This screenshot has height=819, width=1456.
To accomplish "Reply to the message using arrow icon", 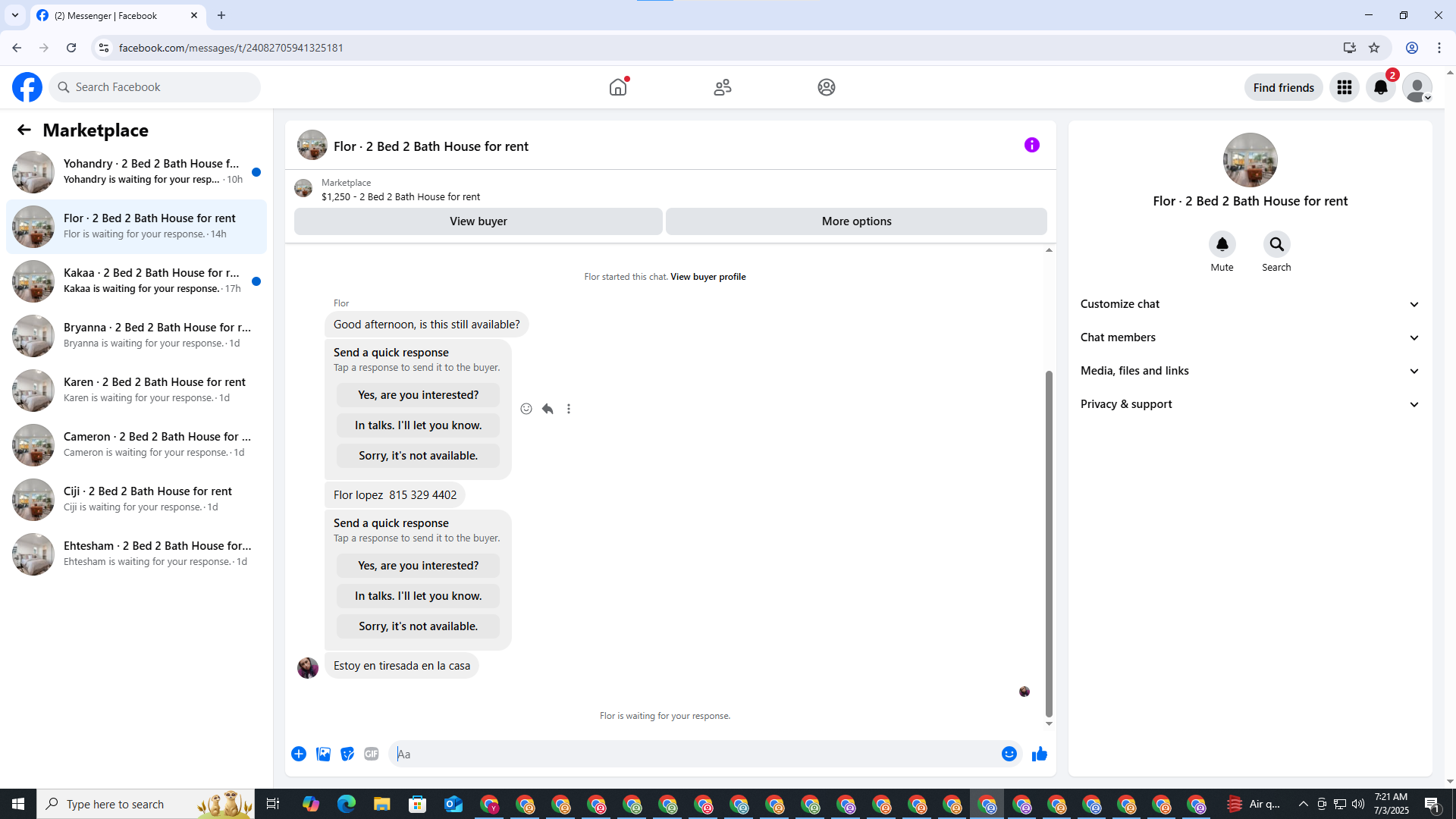I will click(548, 409).
